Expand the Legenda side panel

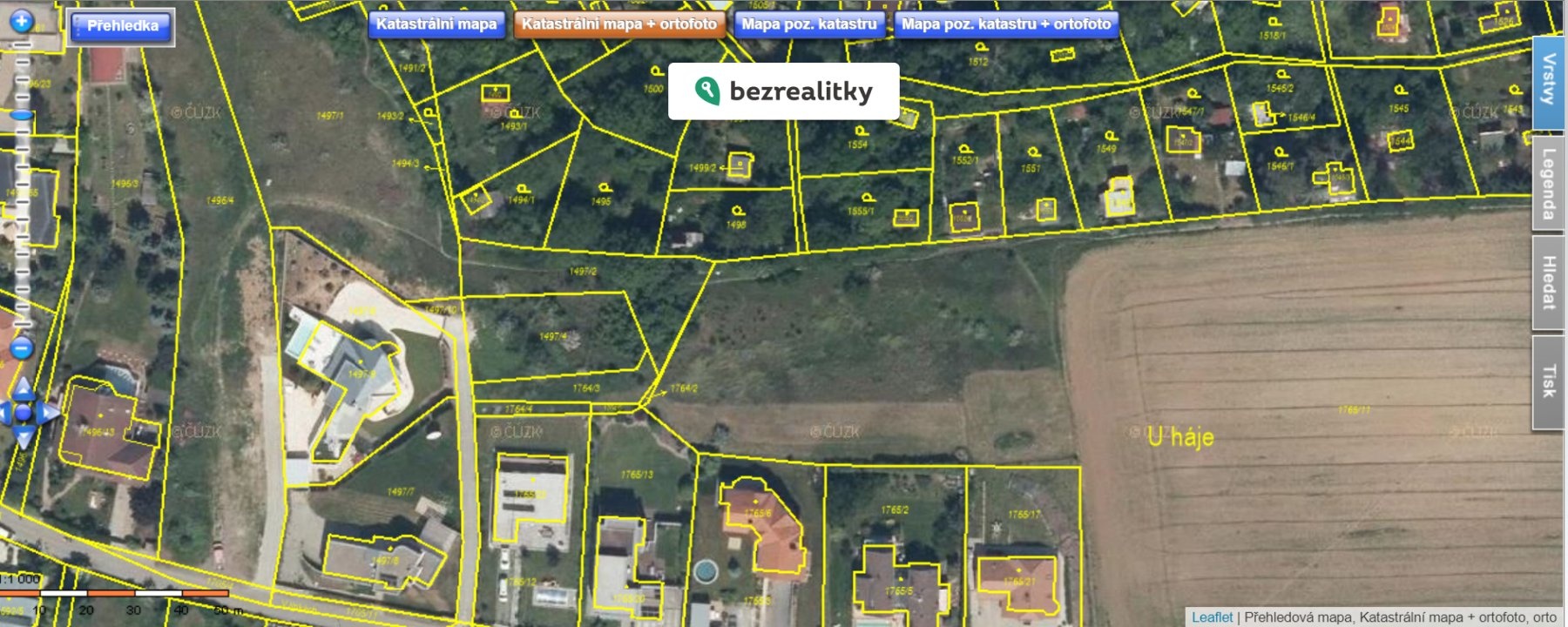pyautogui.click(x=1548, y=183)
